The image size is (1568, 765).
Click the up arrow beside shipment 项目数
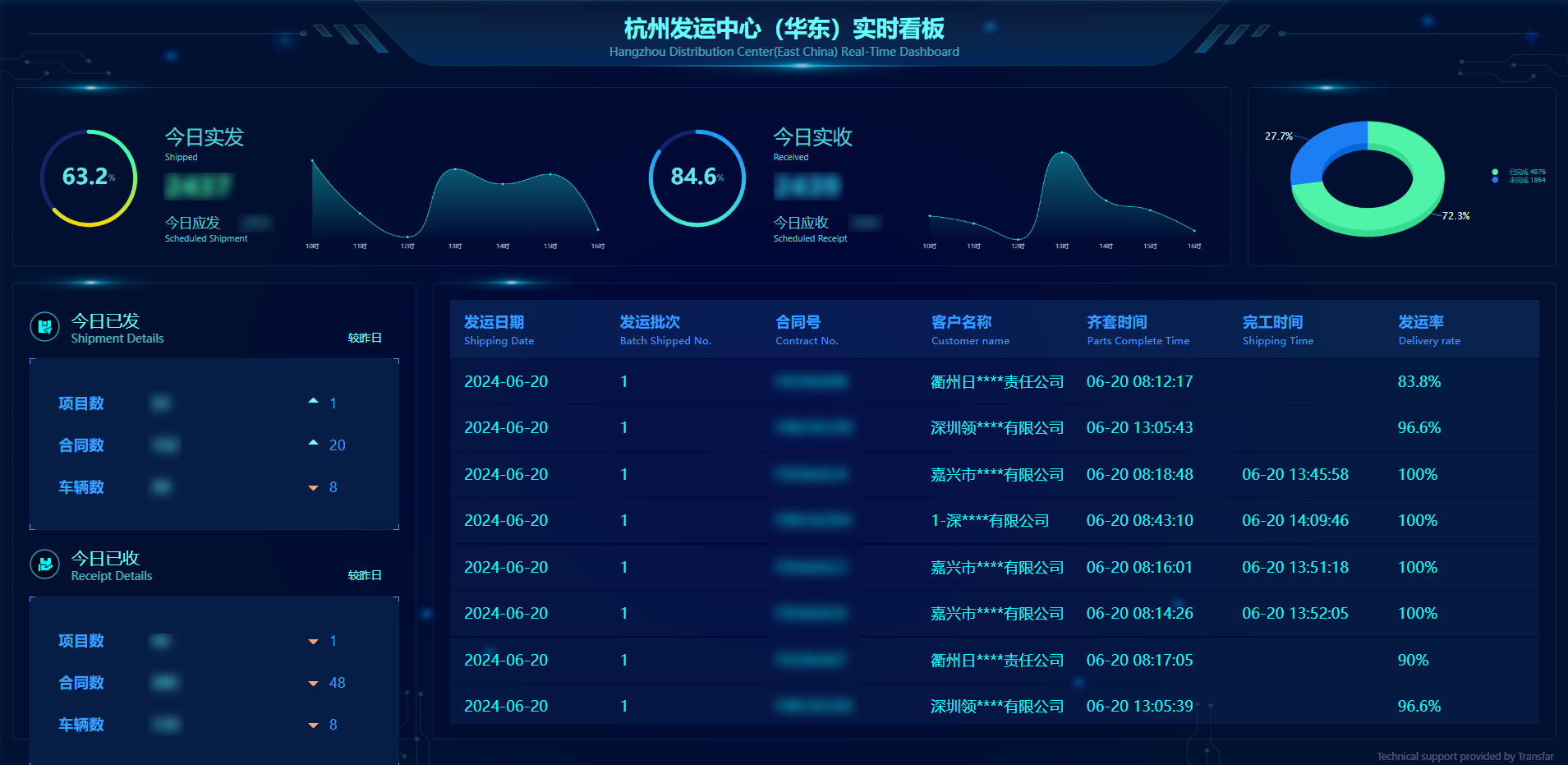(x=313, y=402)
